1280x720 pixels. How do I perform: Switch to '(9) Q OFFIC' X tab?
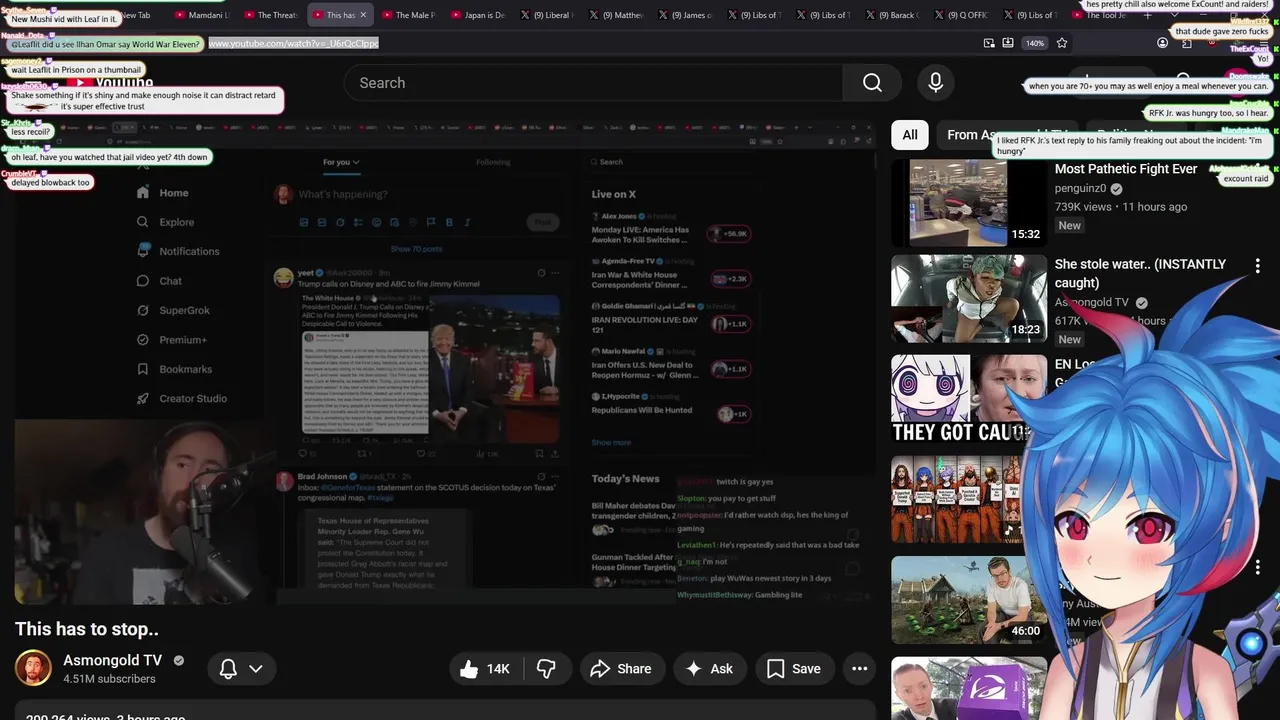pyautogui.click(x=962, y=15)
